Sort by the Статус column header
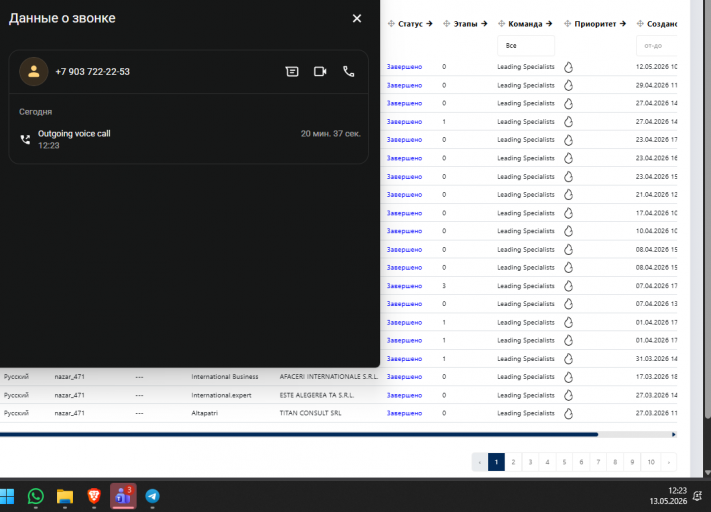The height and width of the screenshot is (512, 711). coord(410,24)
